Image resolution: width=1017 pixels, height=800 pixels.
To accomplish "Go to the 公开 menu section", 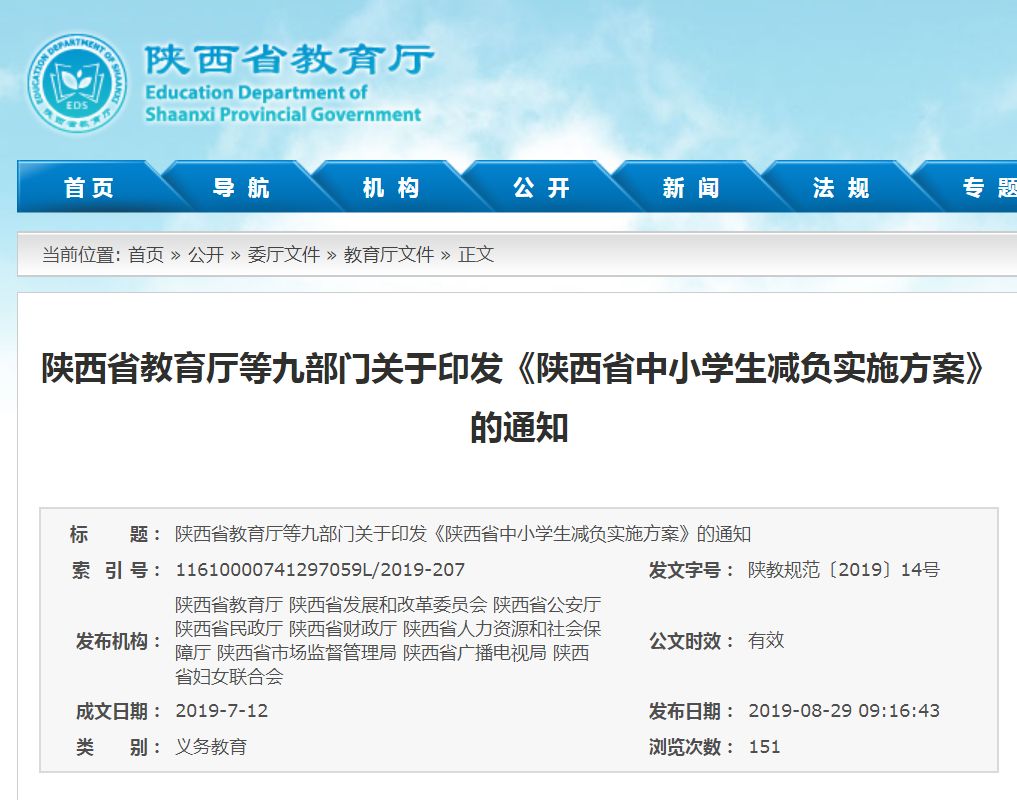I will [541, 188].
